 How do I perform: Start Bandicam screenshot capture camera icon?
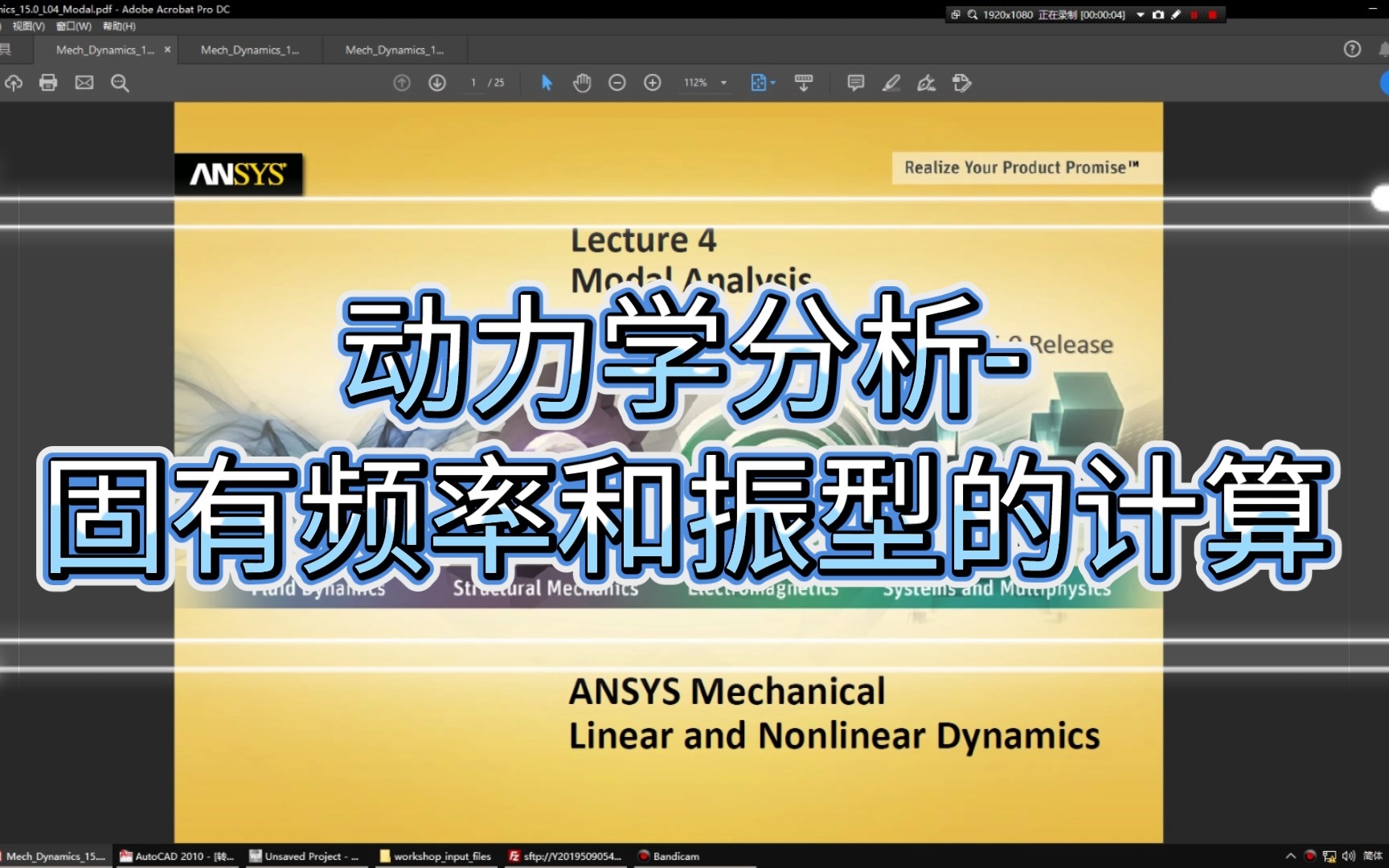[1157, 14]
